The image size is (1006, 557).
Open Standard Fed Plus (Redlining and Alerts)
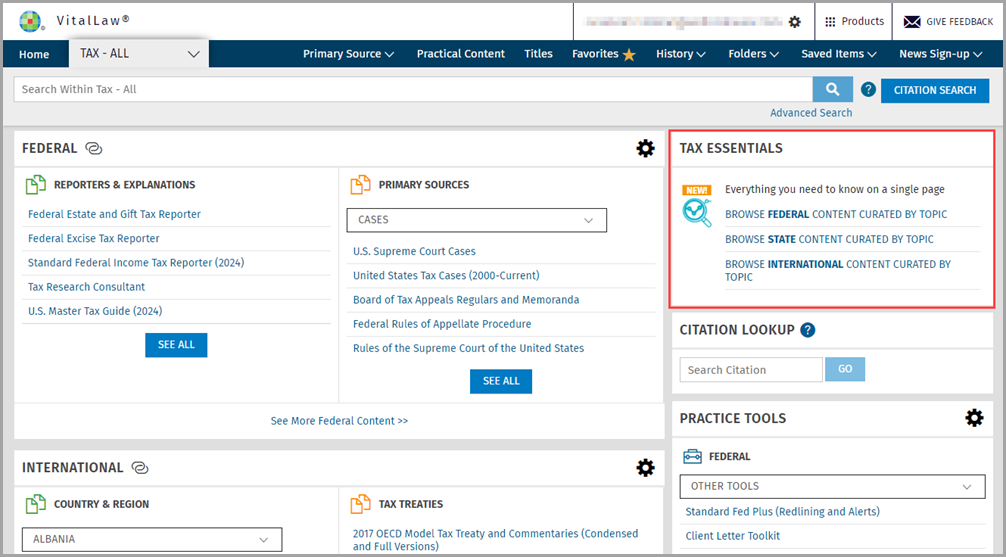point(783,511)
